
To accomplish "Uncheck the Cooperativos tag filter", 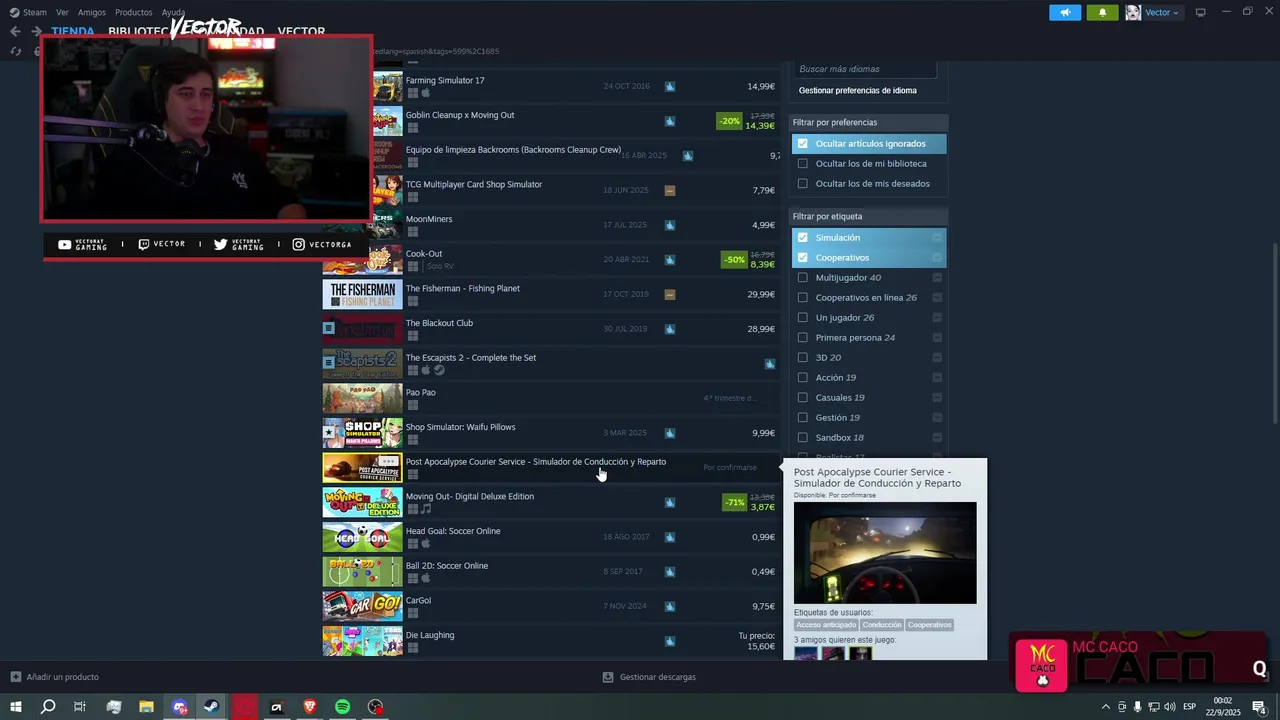I will click(x=802, y=258).
